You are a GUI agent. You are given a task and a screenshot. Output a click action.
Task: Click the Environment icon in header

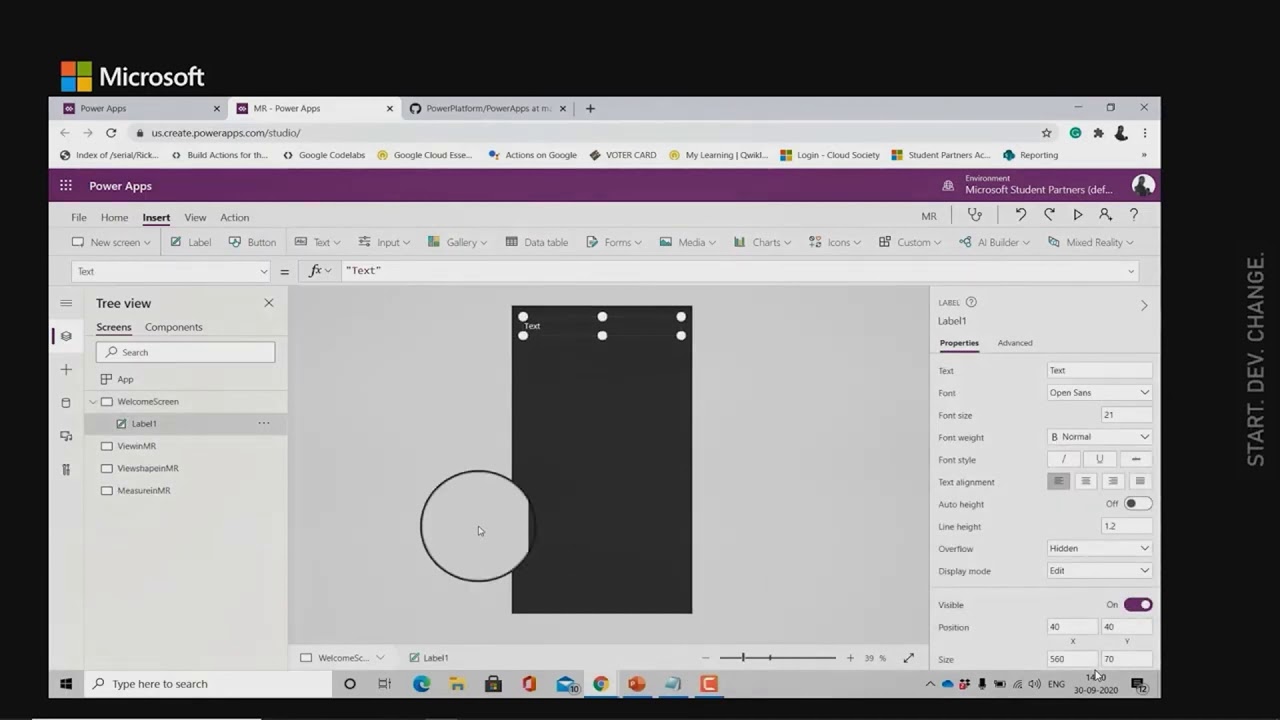point(948,185)
